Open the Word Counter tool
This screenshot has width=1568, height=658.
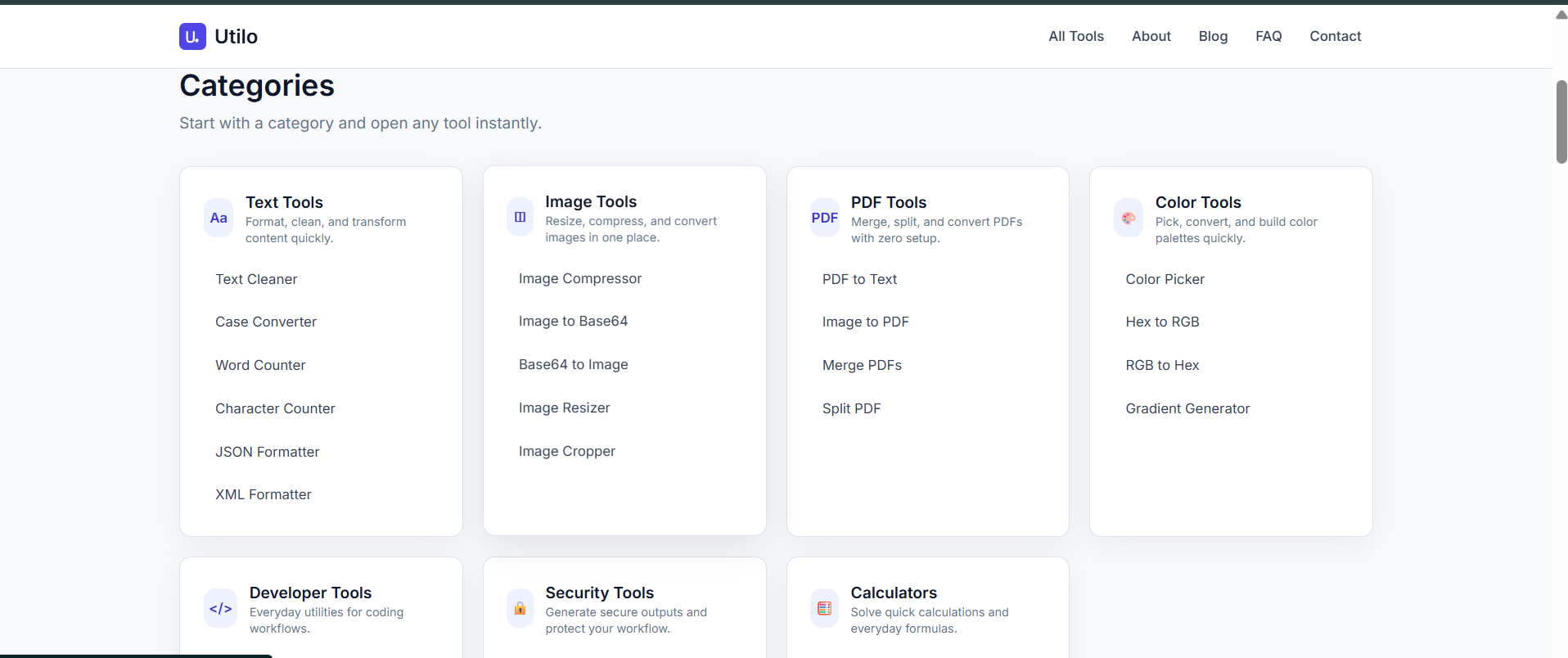[x=260, y=365]
